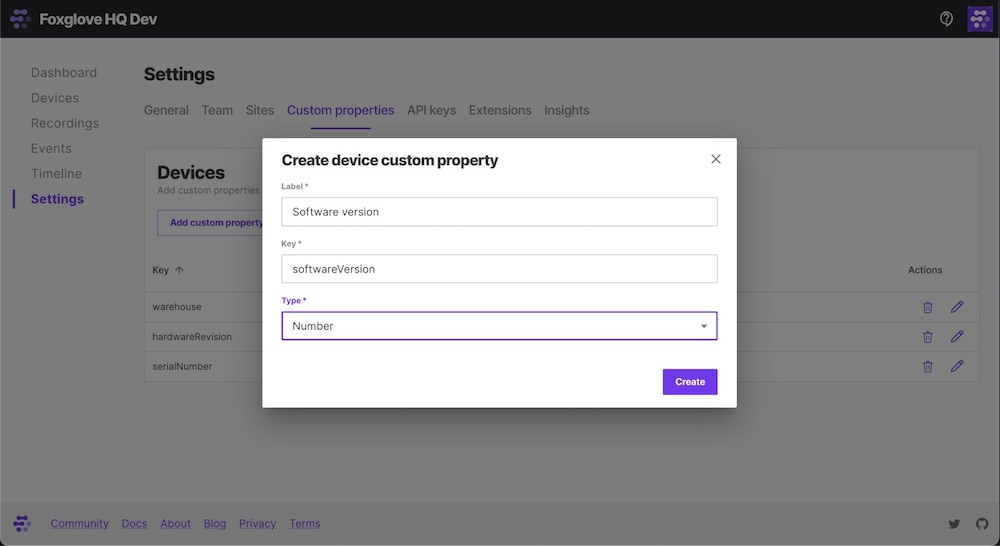Open the Community footer link
The image size is (1000, 546).
[80, 524]
